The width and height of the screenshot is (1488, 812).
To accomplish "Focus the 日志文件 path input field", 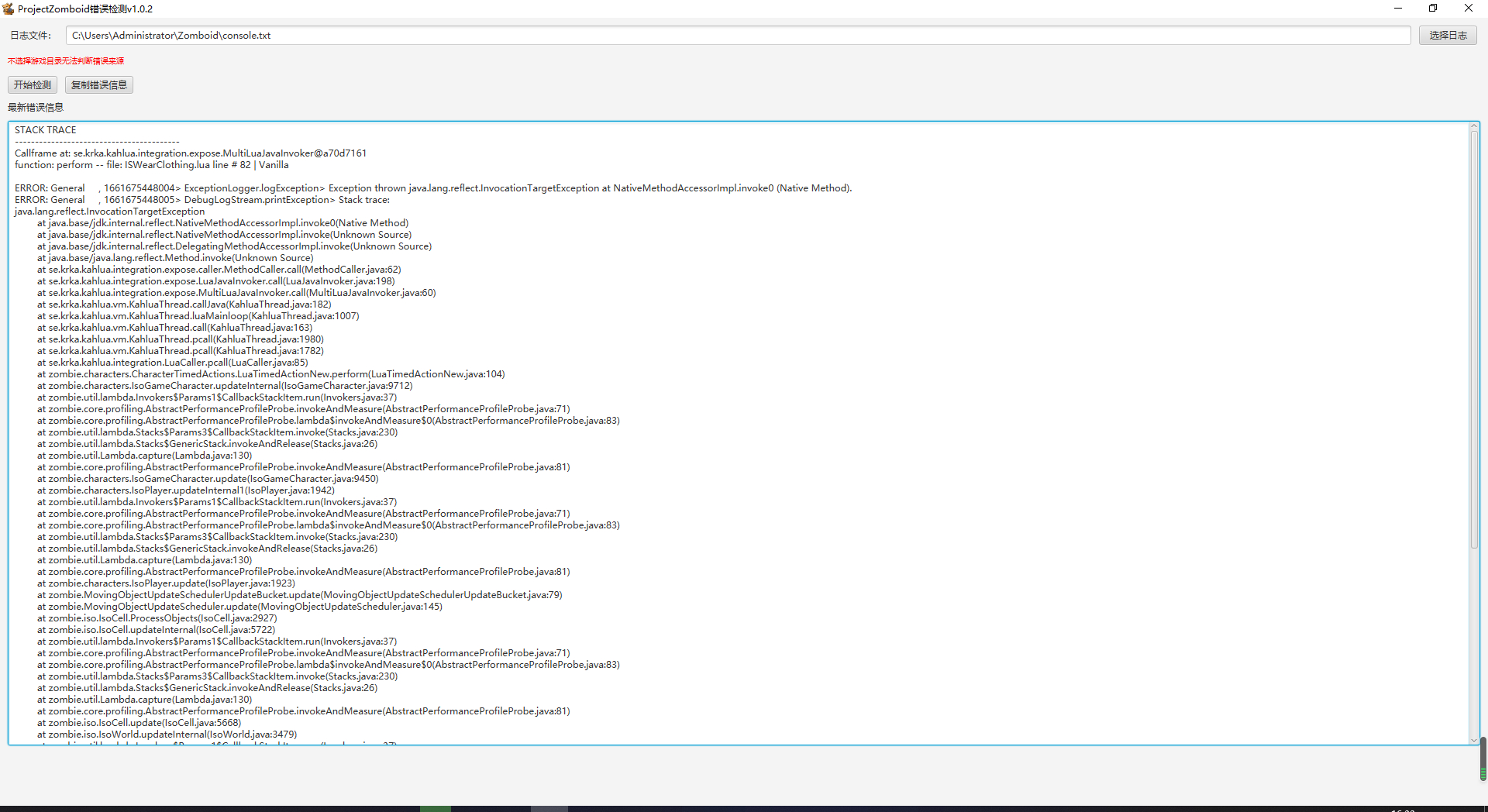I will [738, 36].
